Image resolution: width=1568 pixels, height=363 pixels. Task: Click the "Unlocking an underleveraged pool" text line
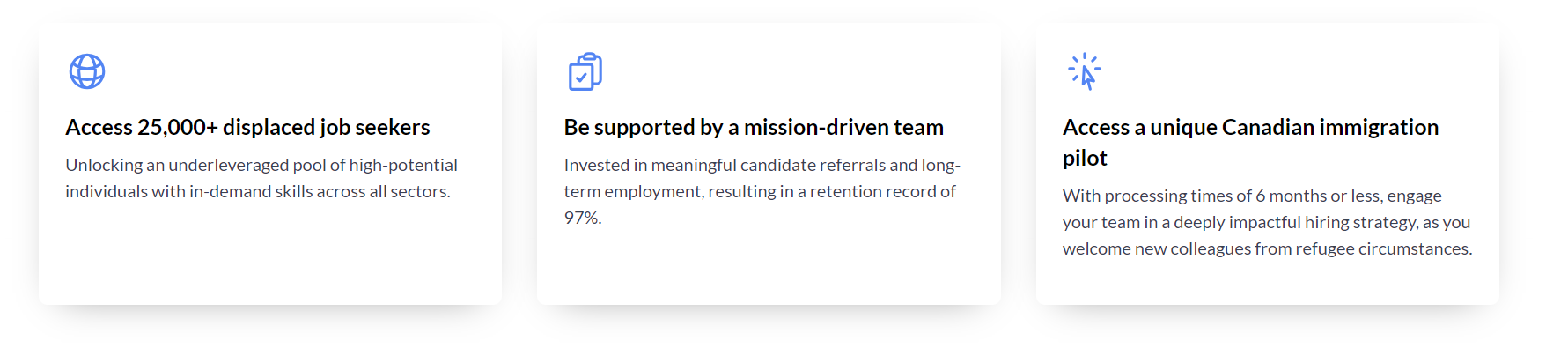click(261, 165)
